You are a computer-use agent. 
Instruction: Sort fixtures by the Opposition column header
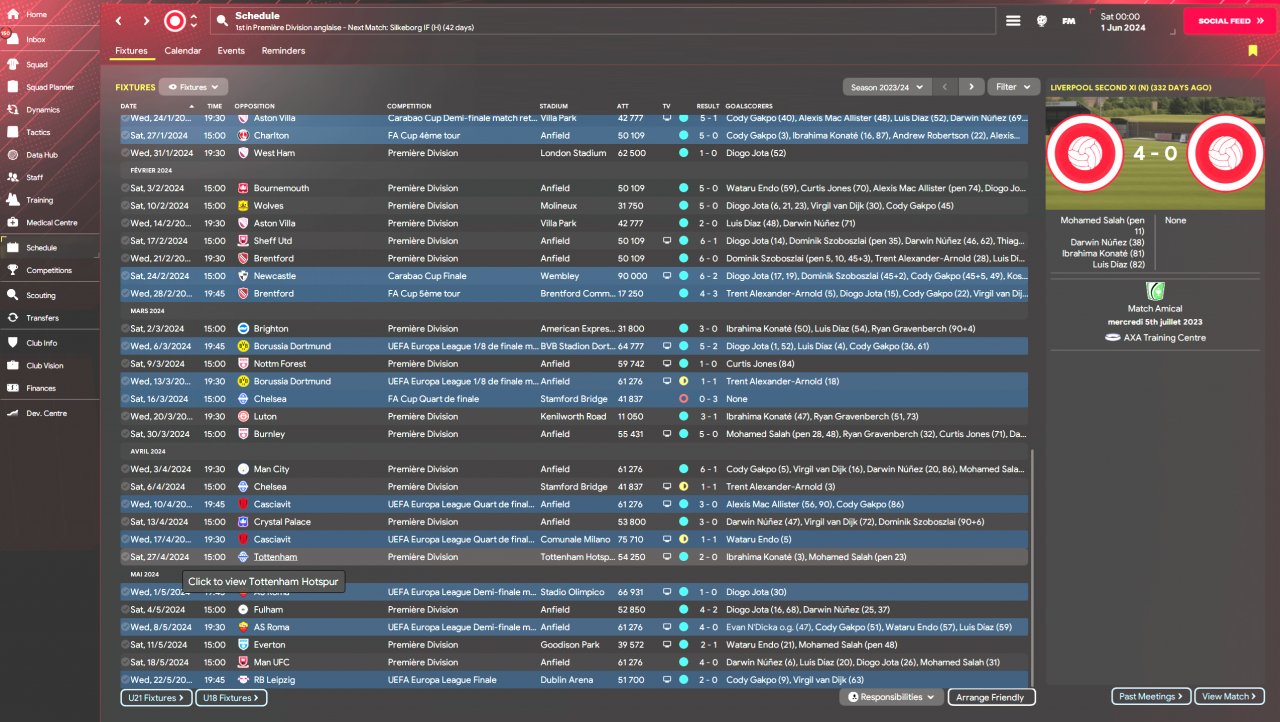click(255, 106)
